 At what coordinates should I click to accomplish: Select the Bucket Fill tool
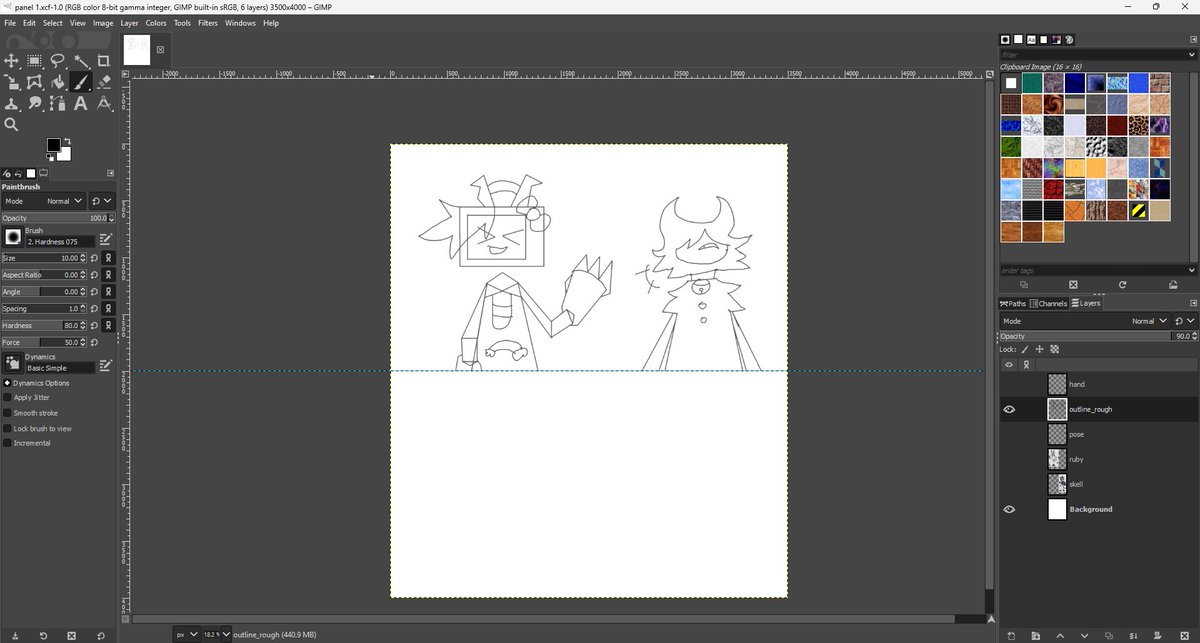pyautogui.click(x=57, y=82)
